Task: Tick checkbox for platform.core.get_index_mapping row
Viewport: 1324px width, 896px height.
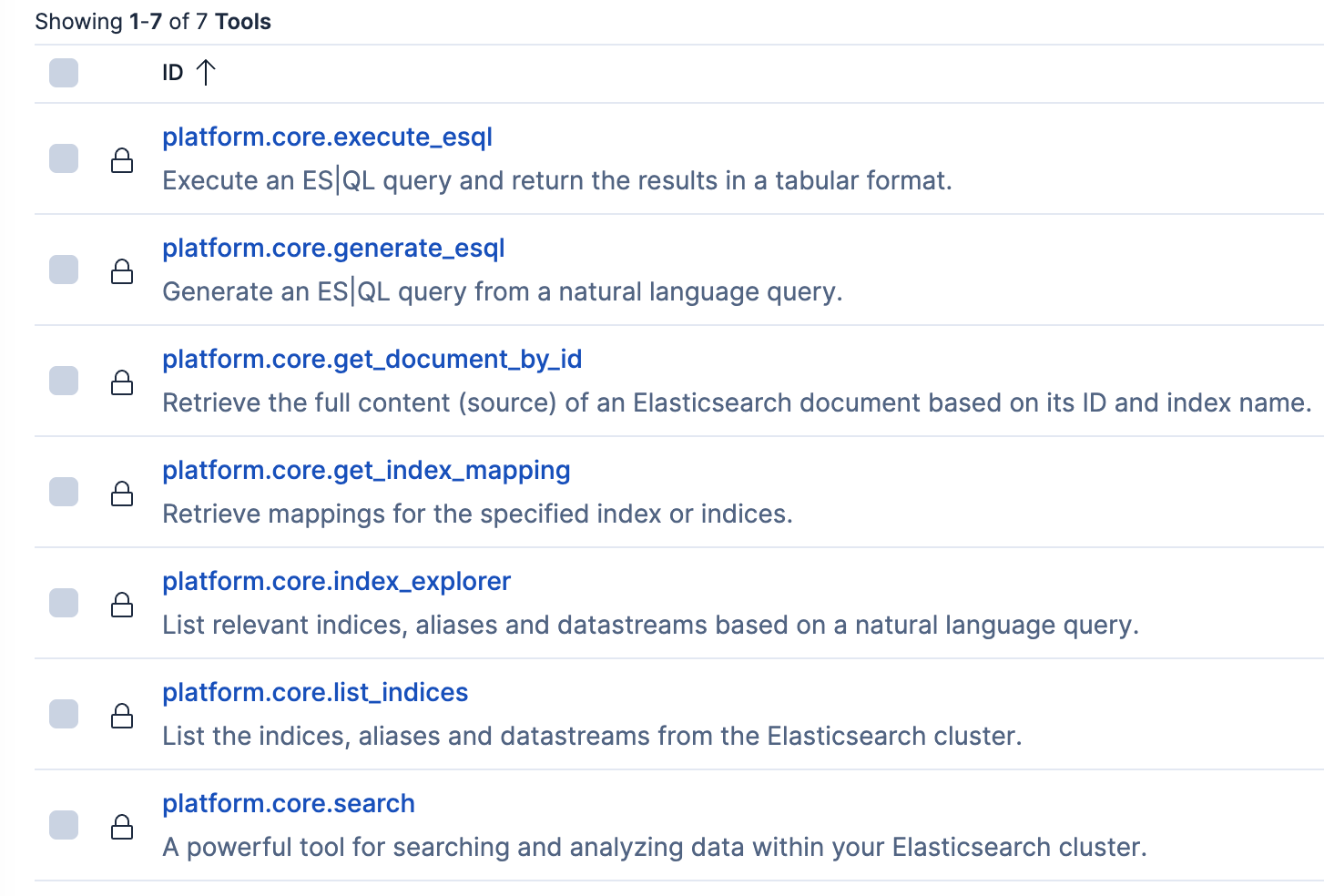Action: 64,492
